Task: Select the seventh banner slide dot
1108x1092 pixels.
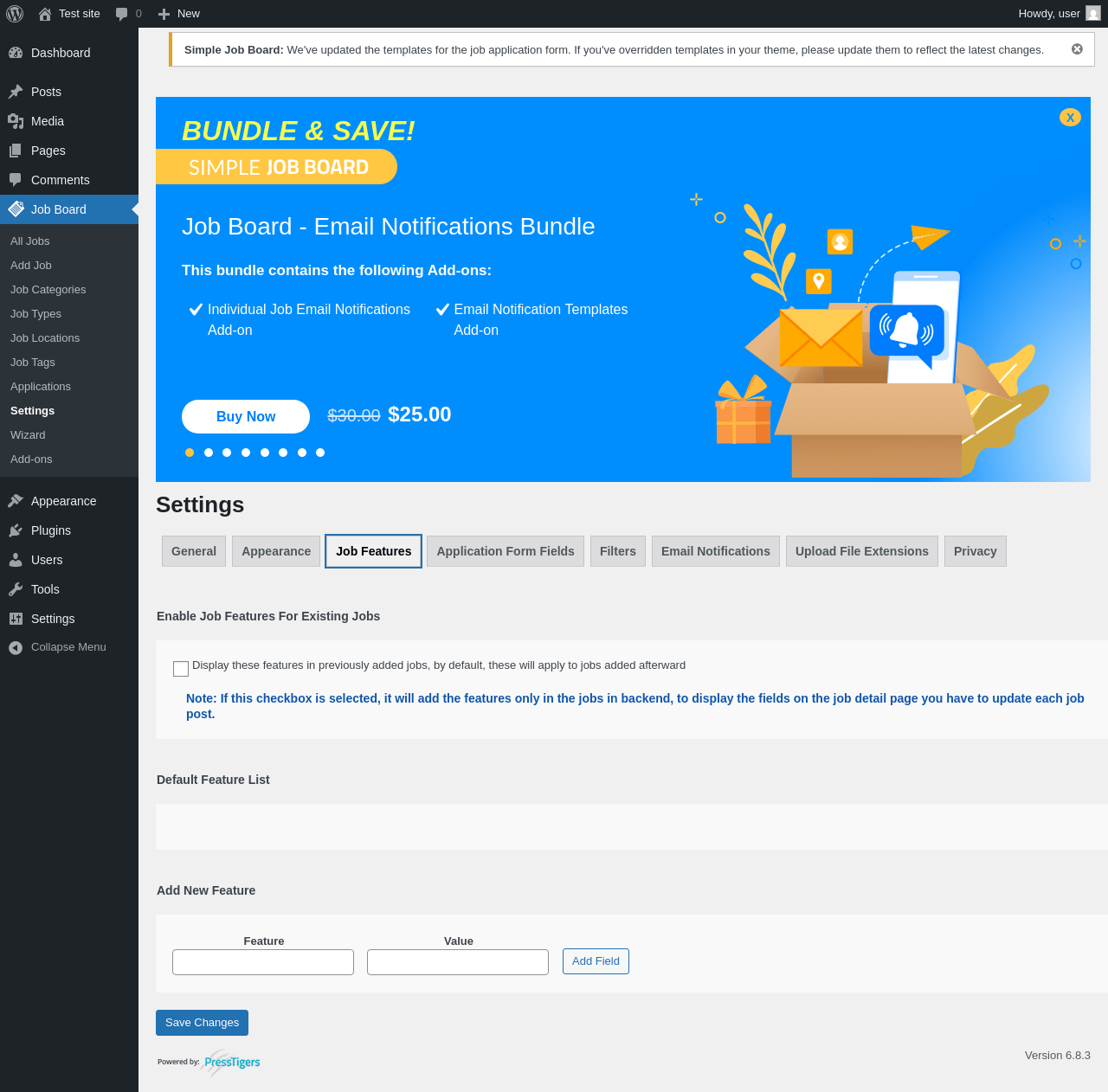Action: 302,453
